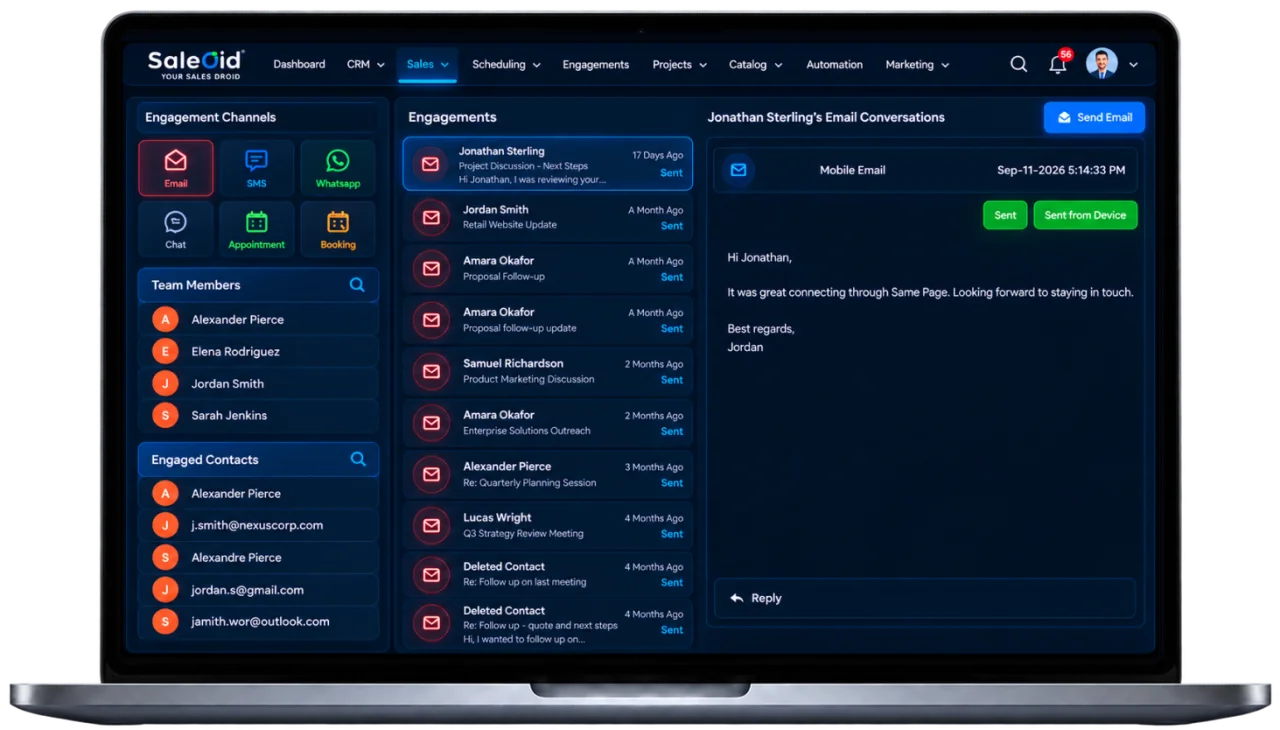Click avatar beside Alexandre Pierce contact
This screenshot has height=730, width=1280.
tap(165, 557)
